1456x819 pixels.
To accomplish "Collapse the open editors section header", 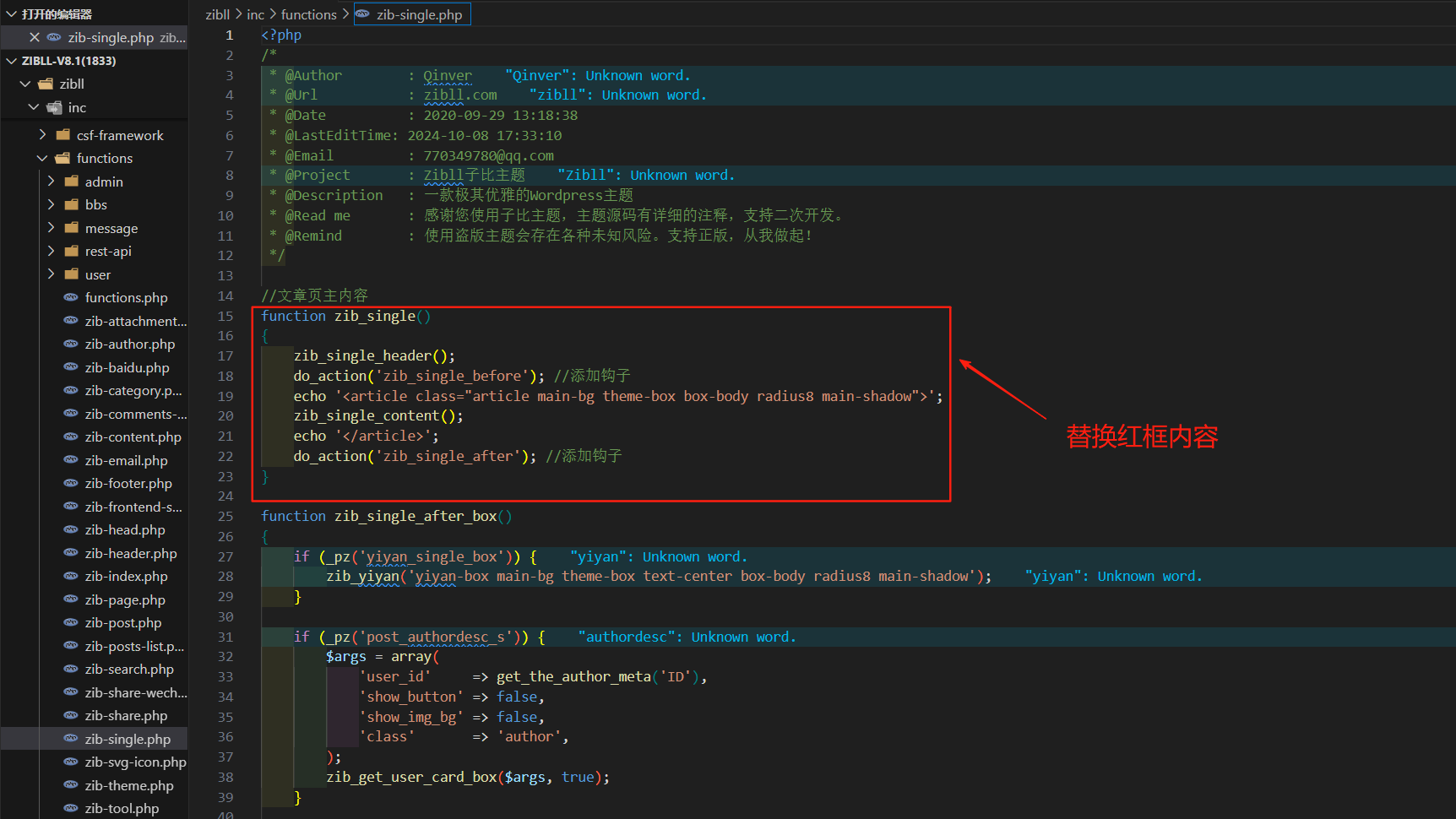I will [x=12, y=14].
